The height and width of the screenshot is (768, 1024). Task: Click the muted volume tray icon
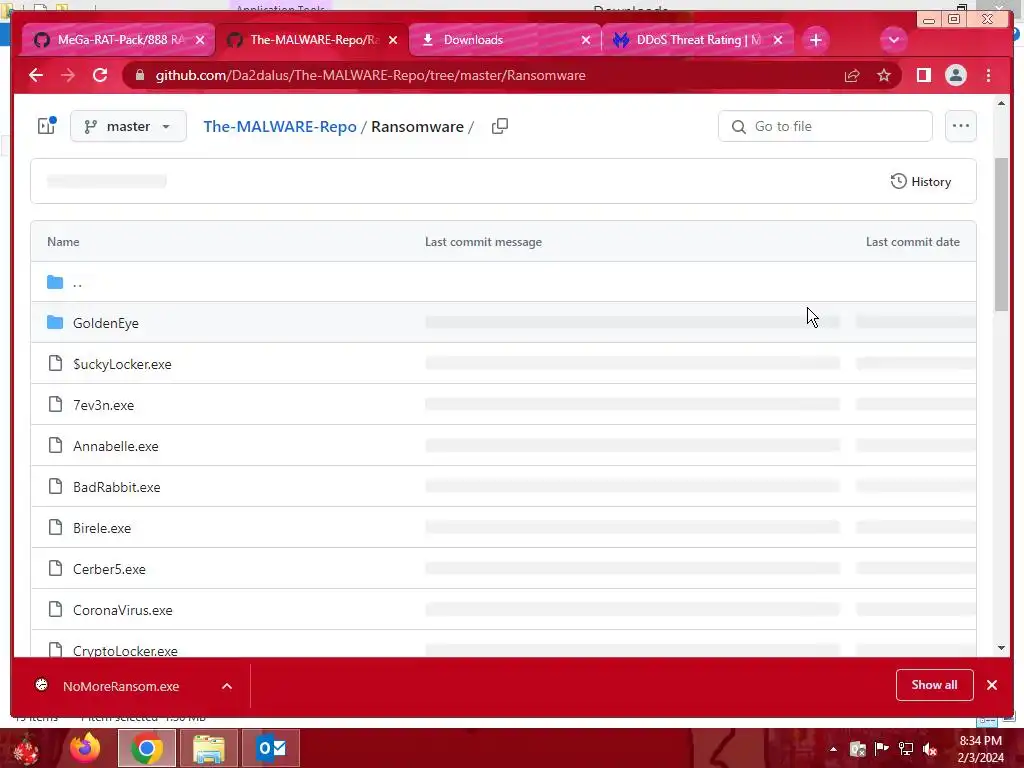point(930,749)
